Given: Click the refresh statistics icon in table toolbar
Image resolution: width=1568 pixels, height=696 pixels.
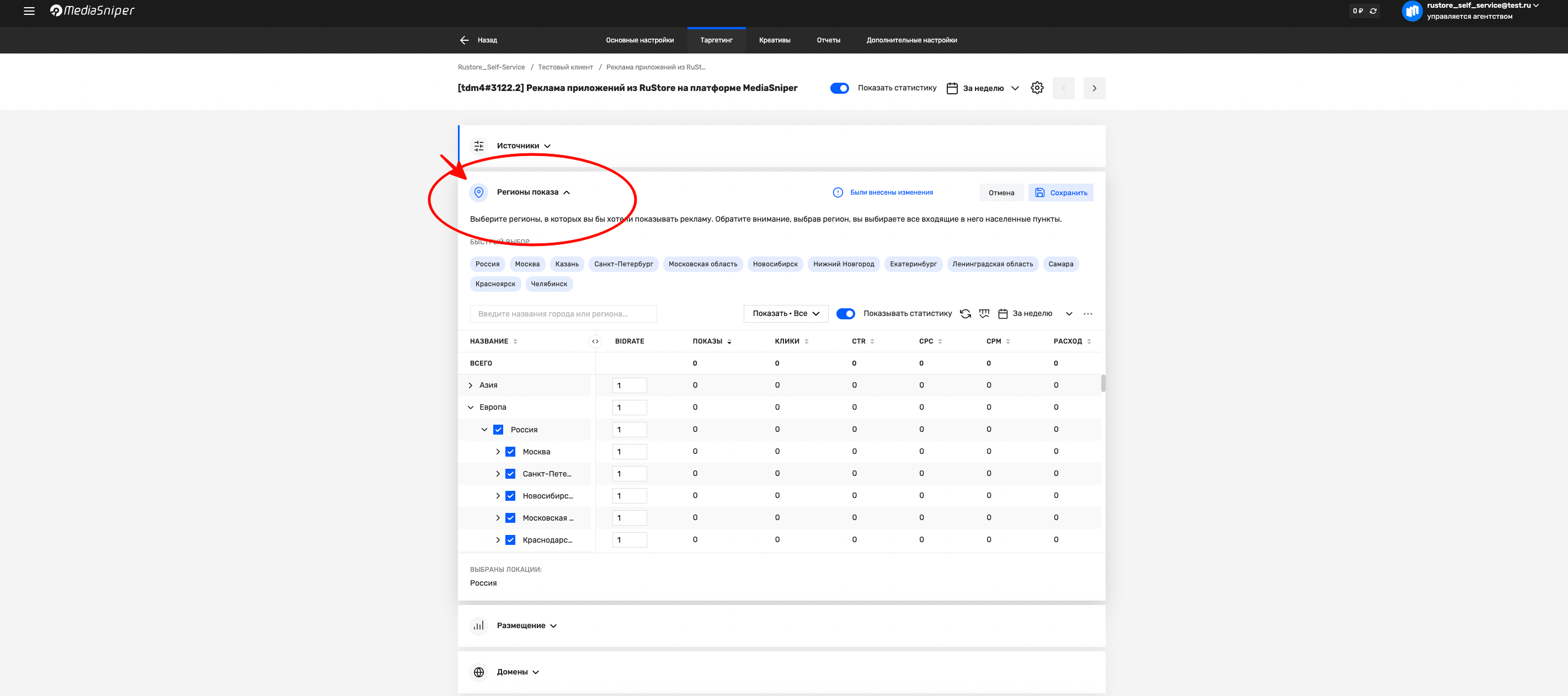Looking at the screenshot, I should click(x=966, y=314).
